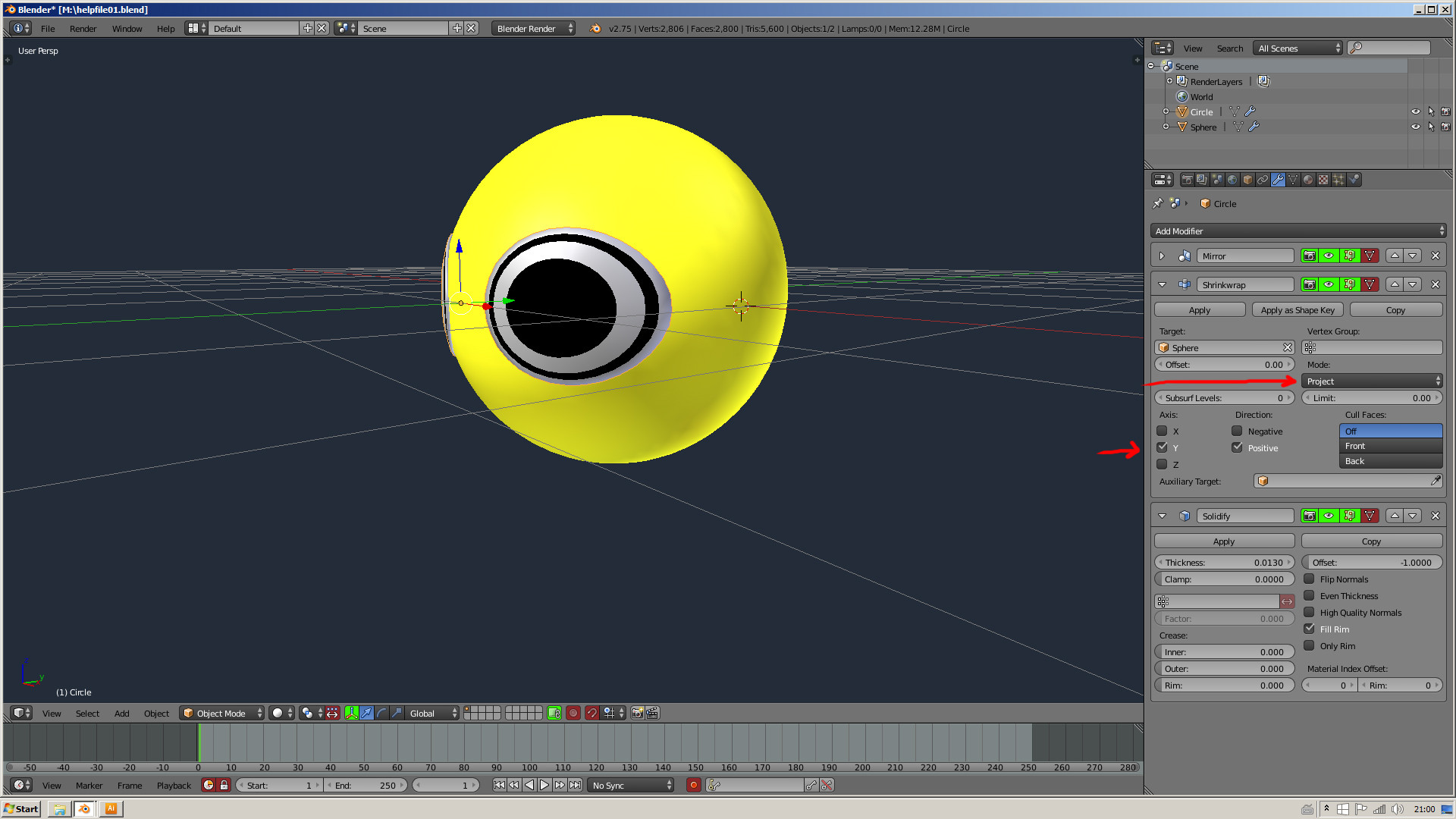Click the OpenGL render image camera icon
Screen dimensions: 1456x819
638,713
